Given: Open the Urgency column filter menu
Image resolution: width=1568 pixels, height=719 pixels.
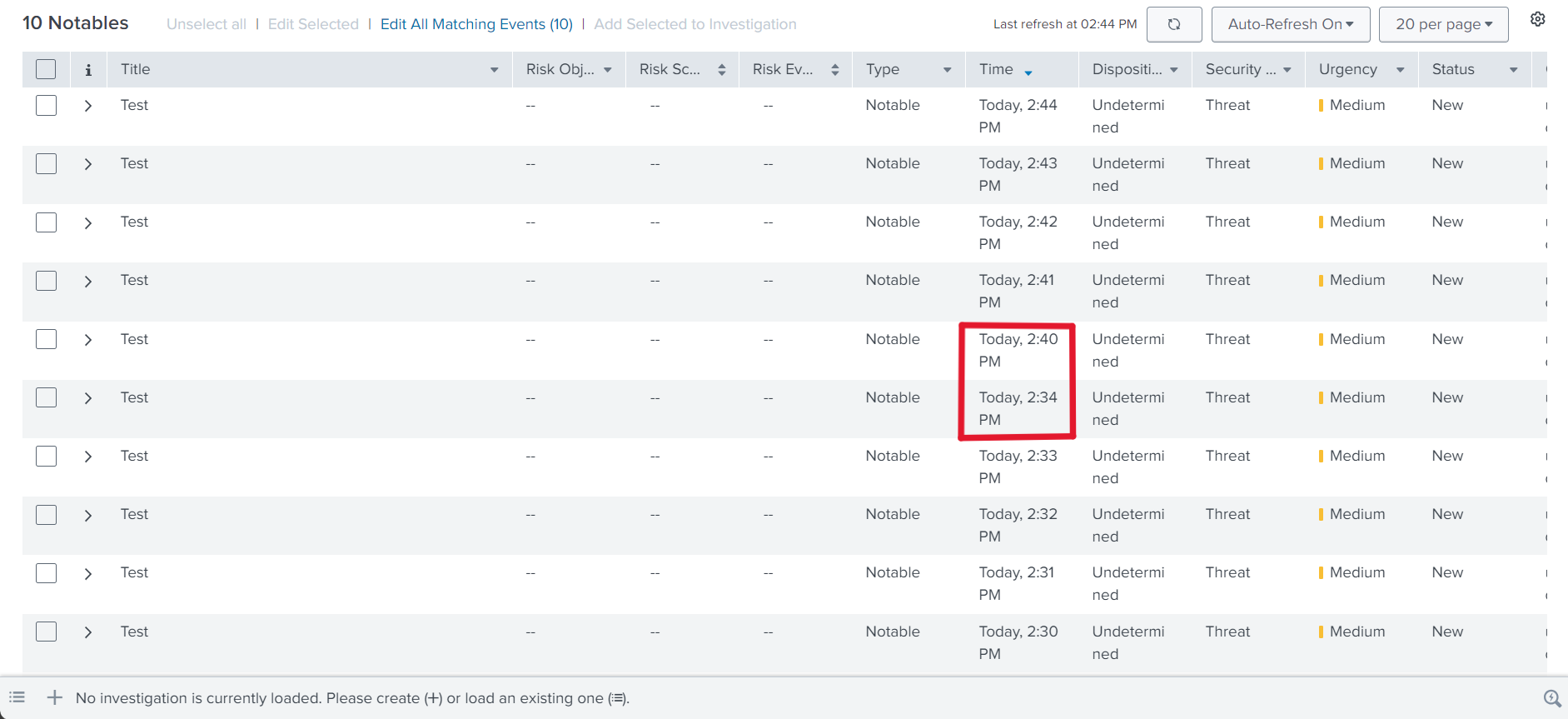Looking at the screenshot, I should 1400,70.
